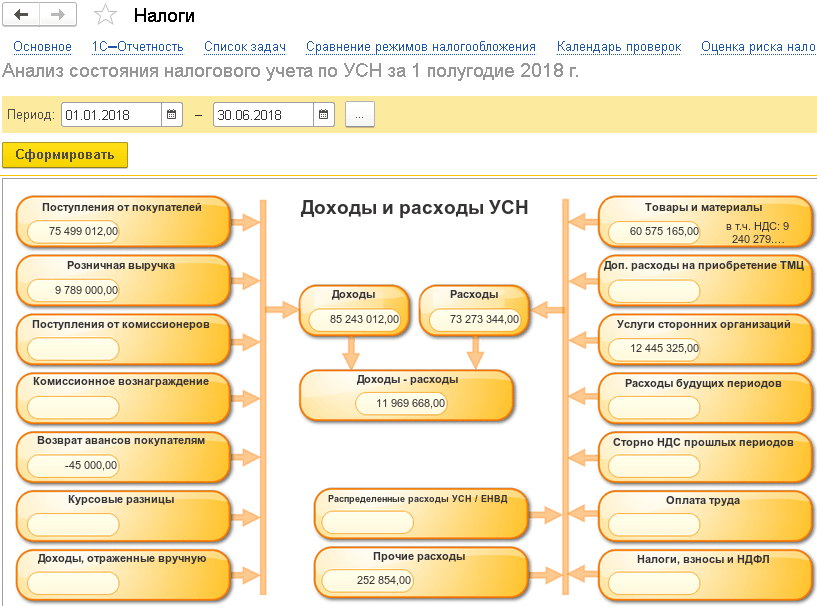
Task: Select the Розничная выручка block
Action: coord(122,279)
